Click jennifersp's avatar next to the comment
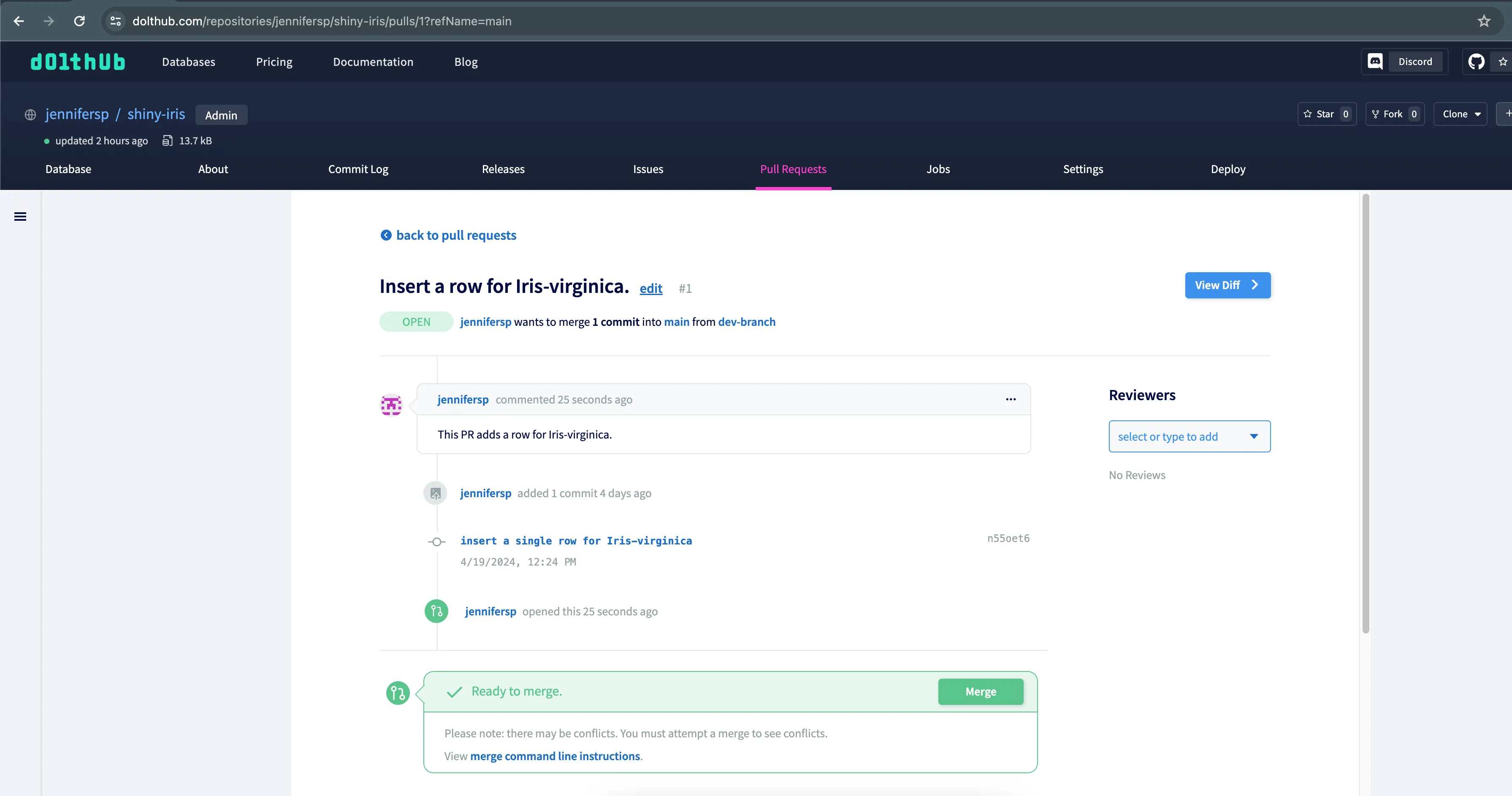 [x=391, y=404]
